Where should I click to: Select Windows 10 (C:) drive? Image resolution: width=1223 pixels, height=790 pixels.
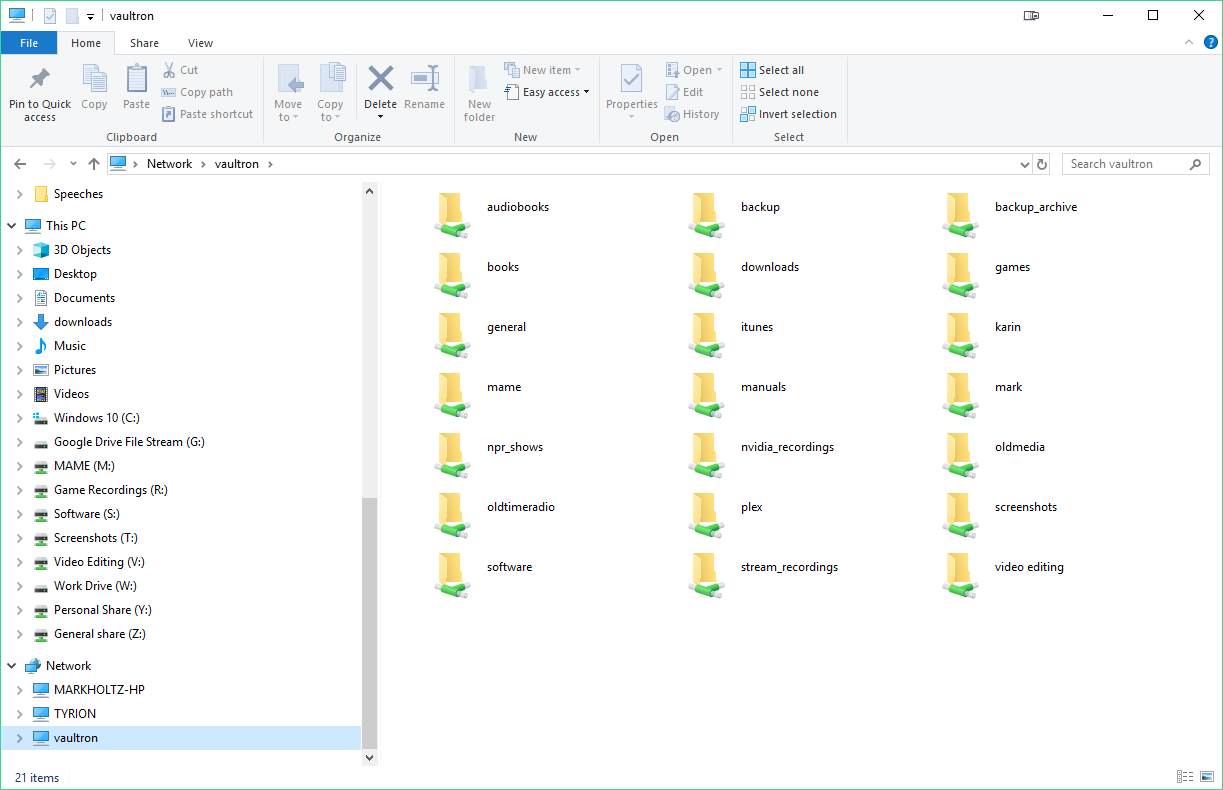tap(96, 418)
